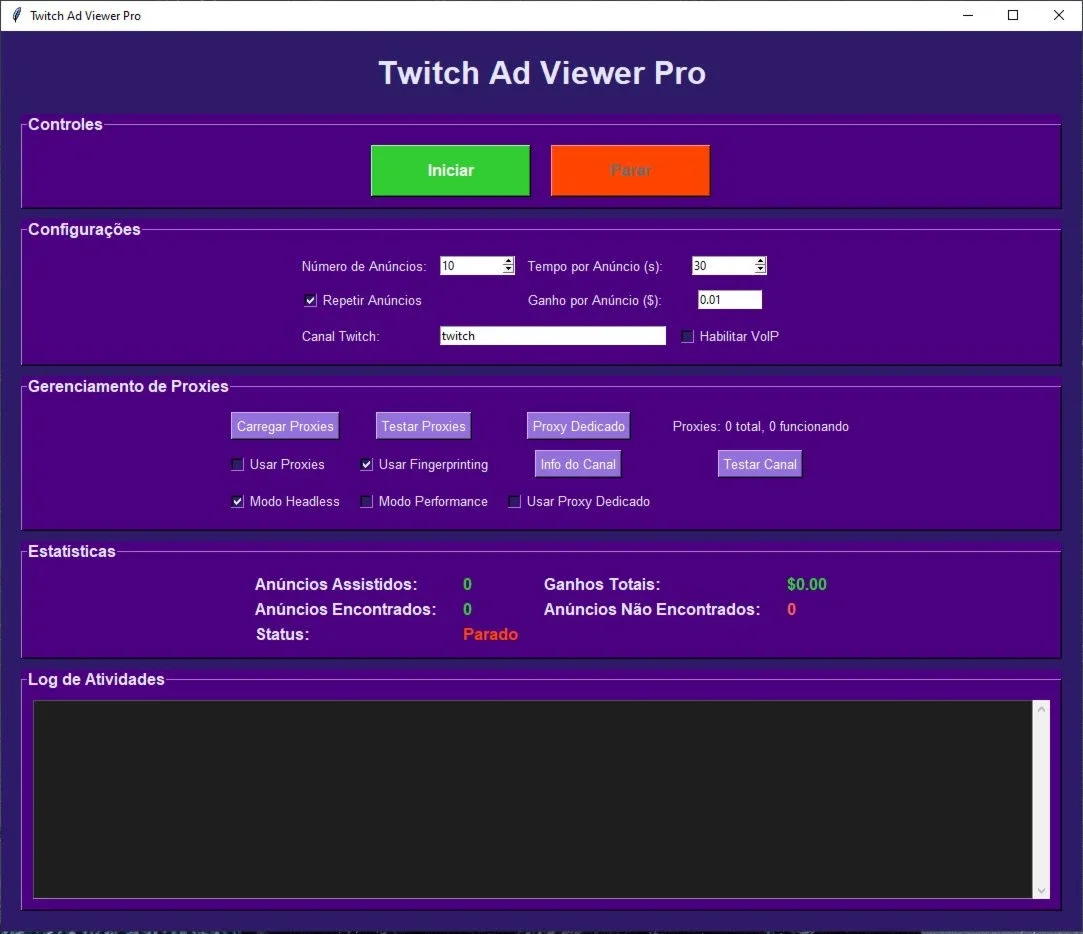Click the Carregar Proxies button
The image size is (1083, 934).
coord(285,426)
